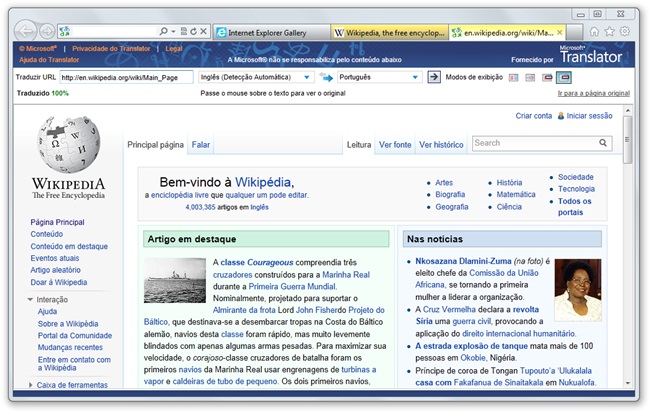The width and height of the screenshot is (650, 413).
Task: Click the page scrollbar down arrow
Action: point(628,383)
